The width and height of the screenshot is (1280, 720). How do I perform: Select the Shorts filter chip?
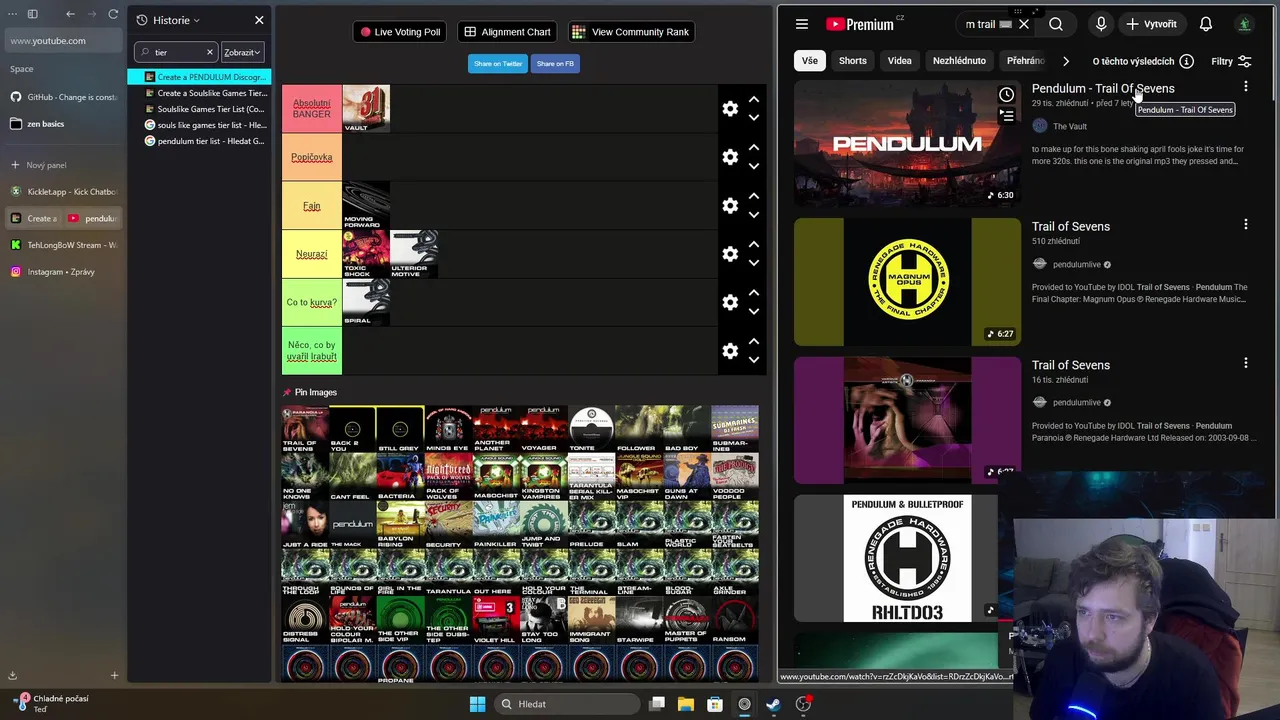pyautogui.click(x=853, y=61)
